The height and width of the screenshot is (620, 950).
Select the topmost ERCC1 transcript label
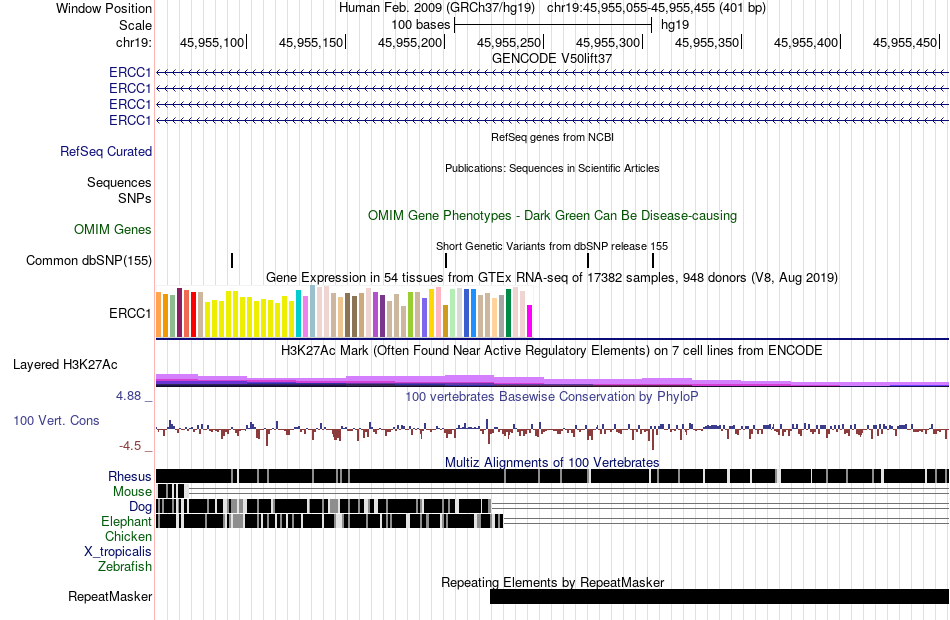[x=130, y=73]
